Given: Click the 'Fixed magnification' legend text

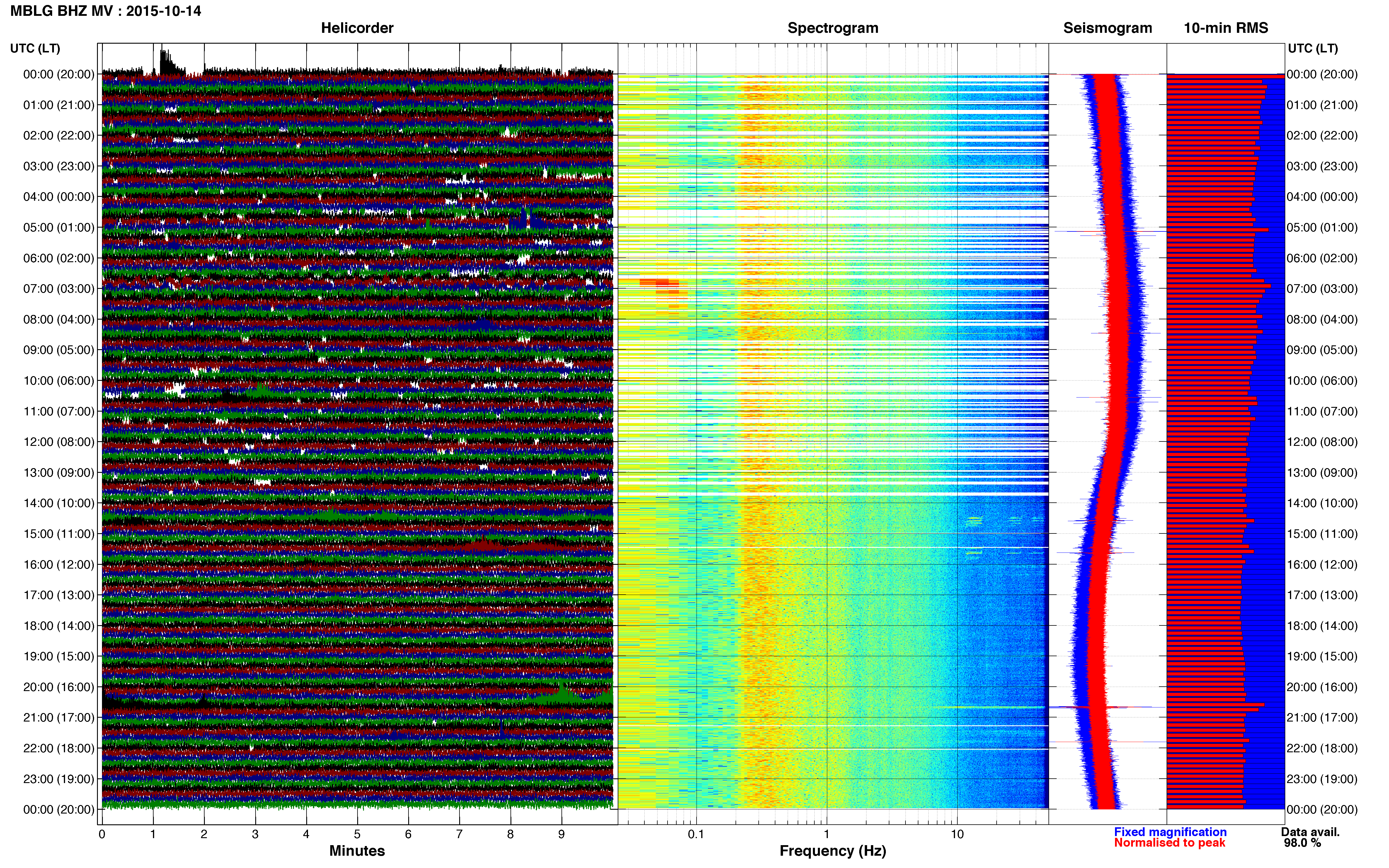Looking at the screenshot, I should point(1170,832).
